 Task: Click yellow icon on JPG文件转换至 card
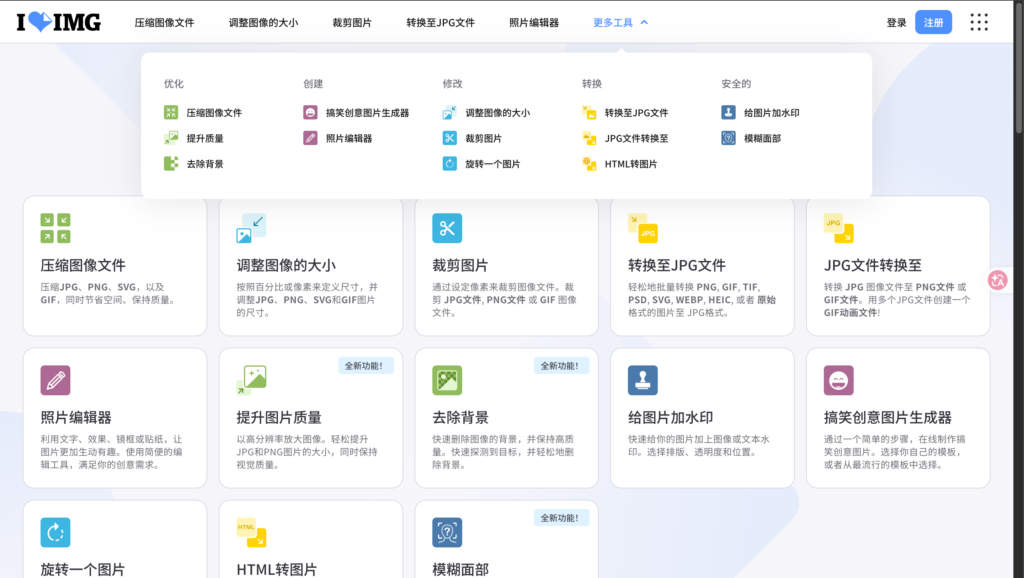pos(839,228)
